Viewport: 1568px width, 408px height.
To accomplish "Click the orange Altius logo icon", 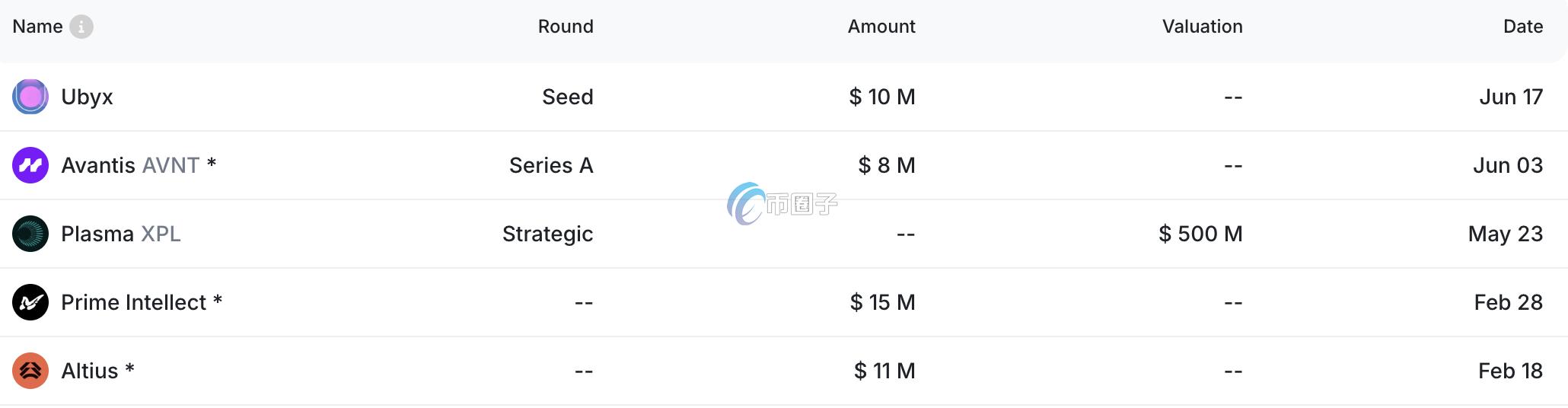I will pyautogui.click(x=30, y=371).
